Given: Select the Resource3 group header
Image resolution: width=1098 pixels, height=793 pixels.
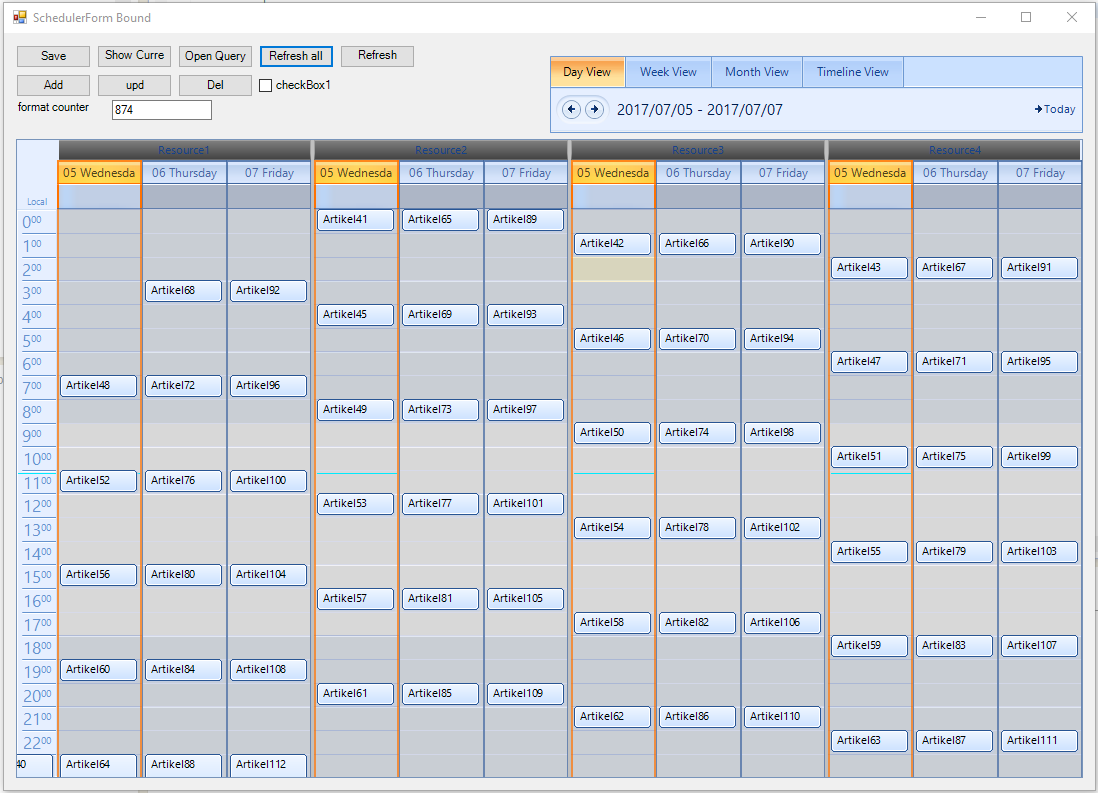Looking at the screenshot, I should pos(698,150).
